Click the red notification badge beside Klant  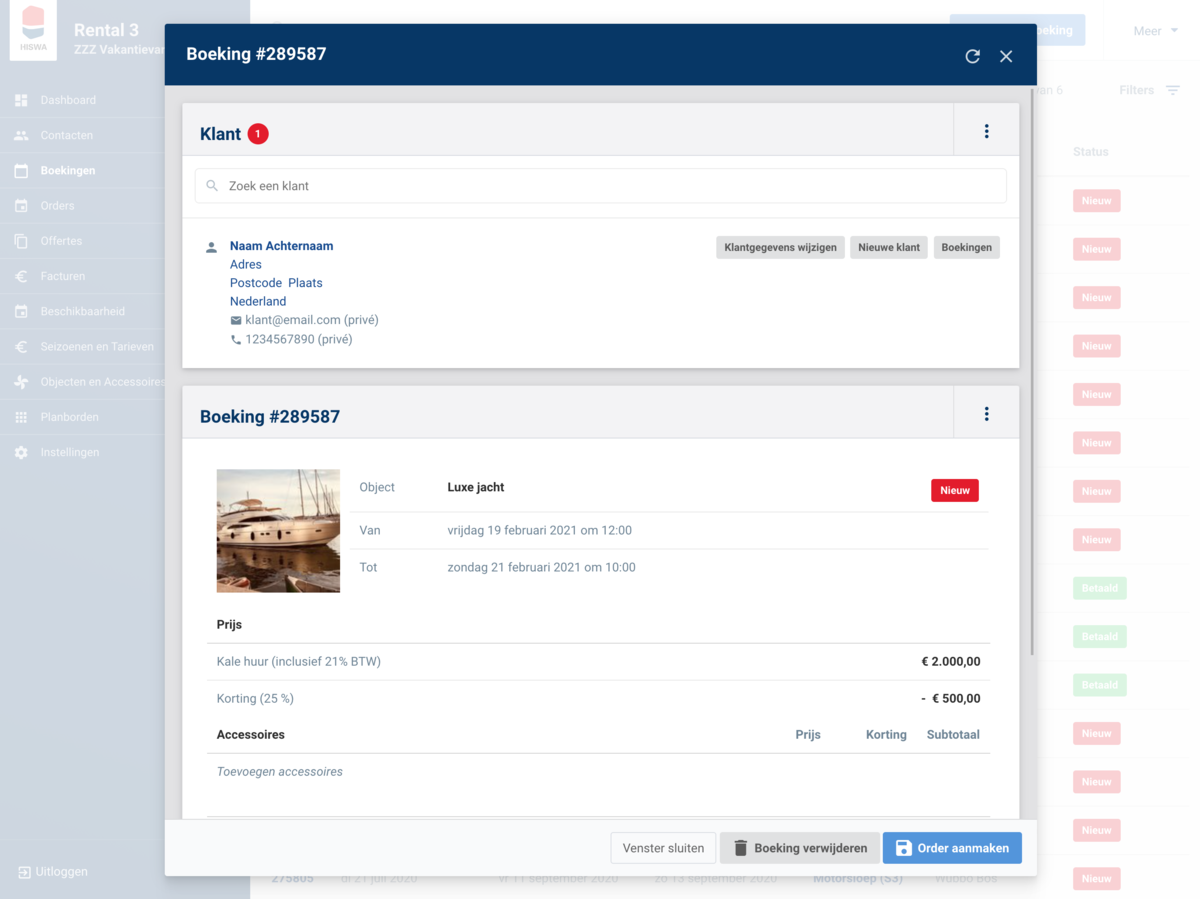(258, 134)
